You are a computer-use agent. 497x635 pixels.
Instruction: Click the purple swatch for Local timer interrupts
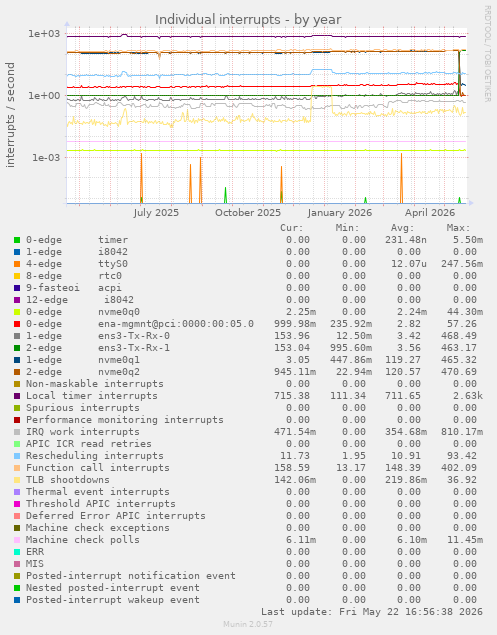pyautogui.click(x=17, y=396)
